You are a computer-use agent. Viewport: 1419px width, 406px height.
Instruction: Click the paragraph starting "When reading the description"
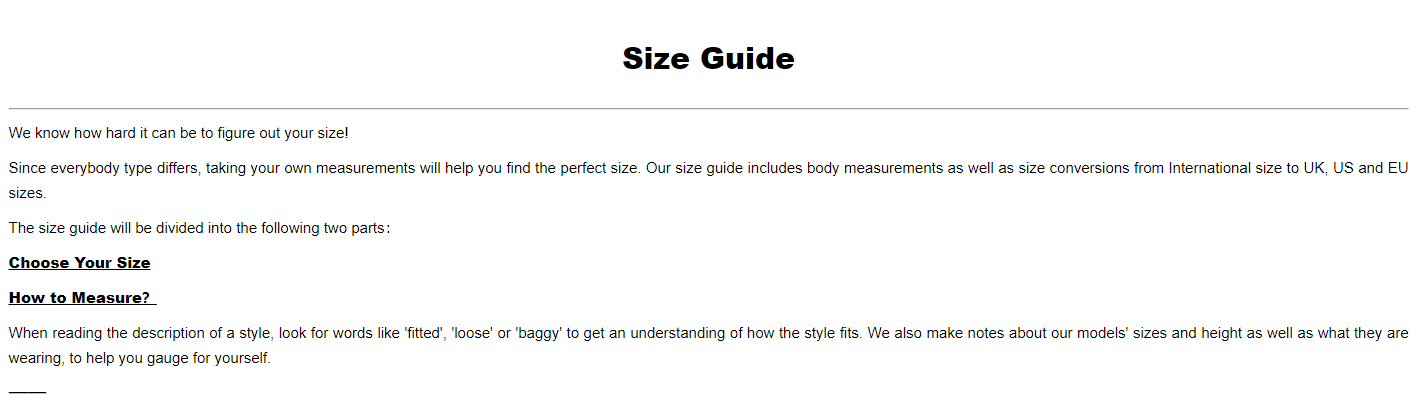708,345
